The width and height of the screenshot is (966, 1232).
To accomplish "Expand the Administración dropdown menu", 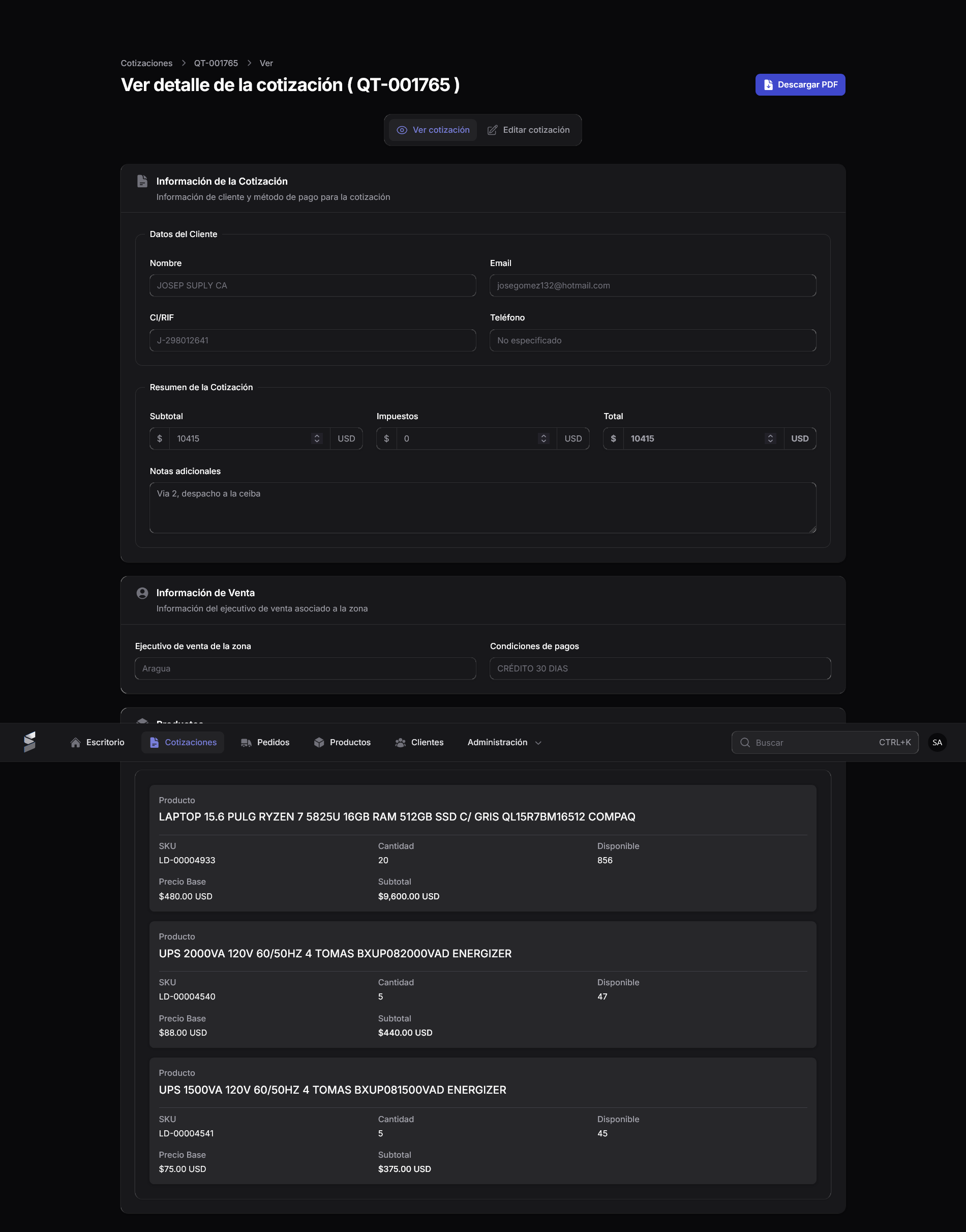I will point(504,742).
